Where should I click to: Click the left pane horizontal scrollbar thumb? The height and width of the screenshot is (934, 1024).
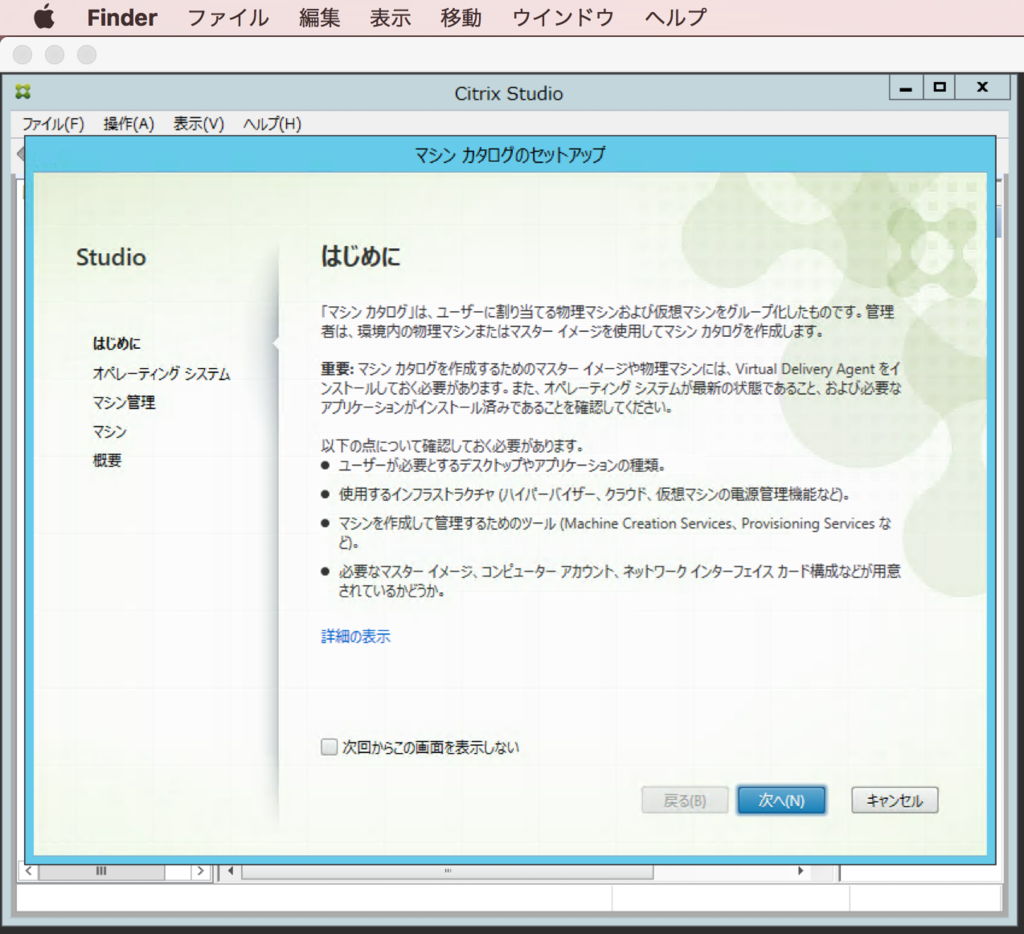click(101, 871)
